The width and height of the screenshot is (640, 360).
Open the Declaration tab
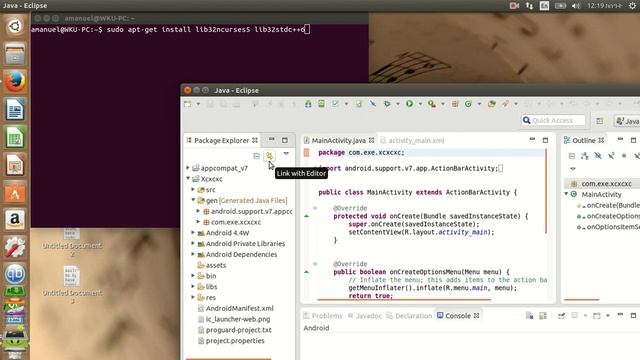[409, 316]
